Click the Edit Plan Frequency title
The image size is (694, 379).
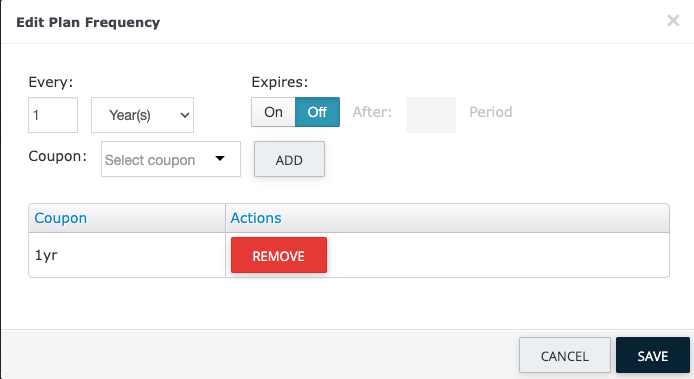point(88,22)
